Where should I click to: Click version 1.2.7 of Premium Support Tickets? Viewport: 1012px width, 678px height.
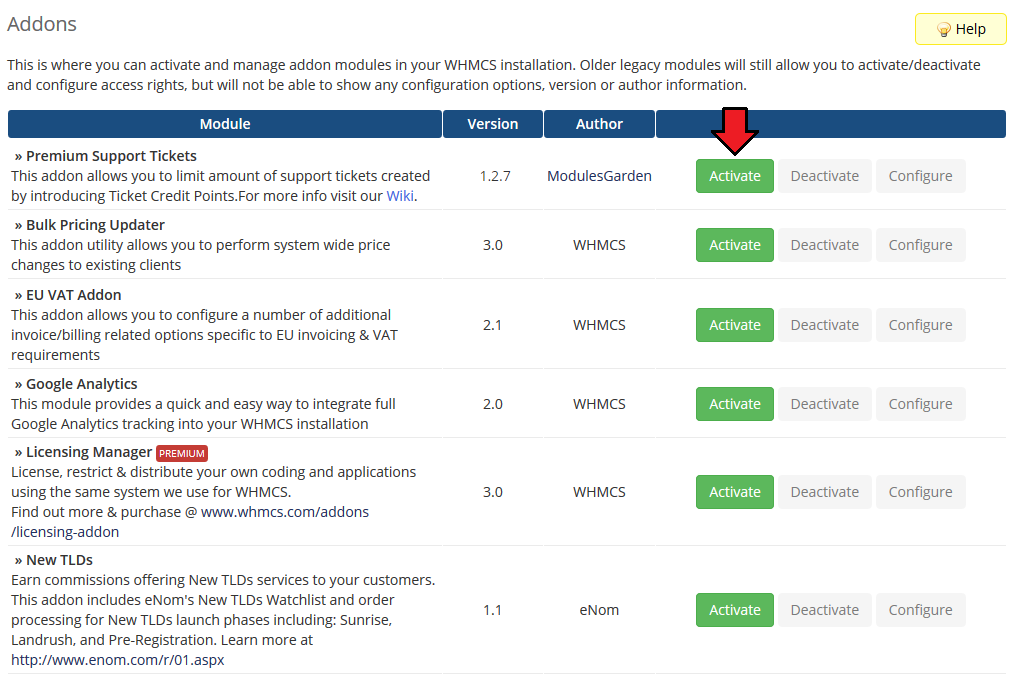(495, 176)
